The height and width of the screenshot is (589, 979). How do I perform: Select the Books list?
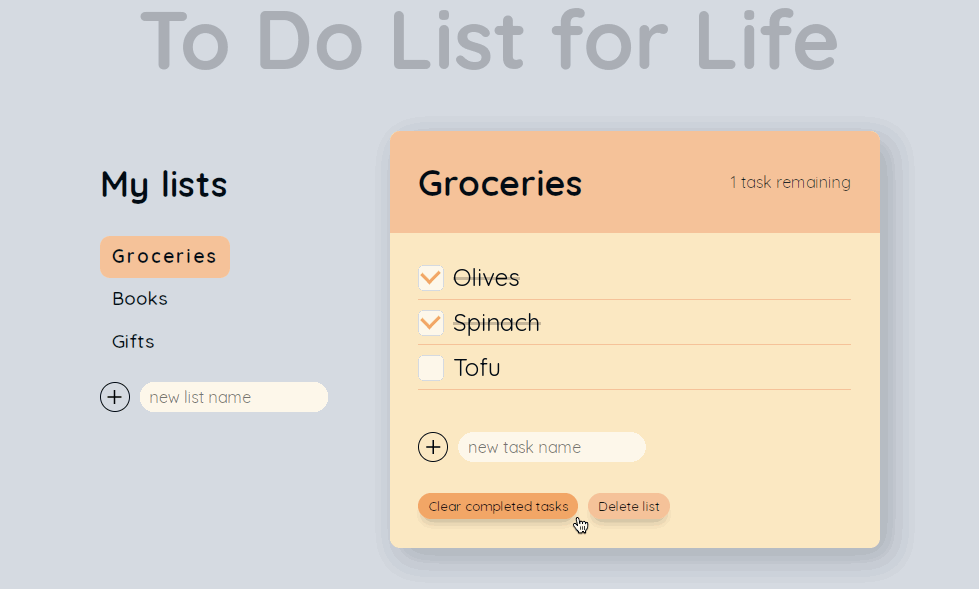(140, 298)
